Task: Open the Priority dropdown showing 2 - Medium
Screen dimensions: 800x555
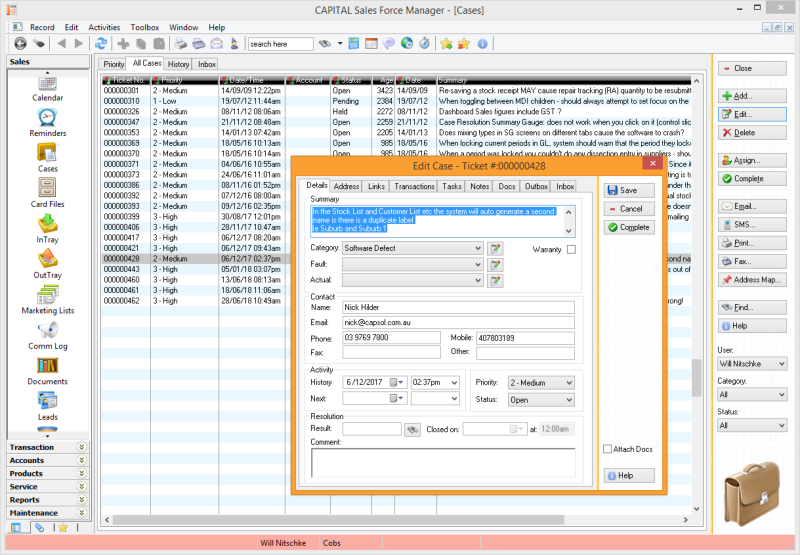Action: pos(541,383)
